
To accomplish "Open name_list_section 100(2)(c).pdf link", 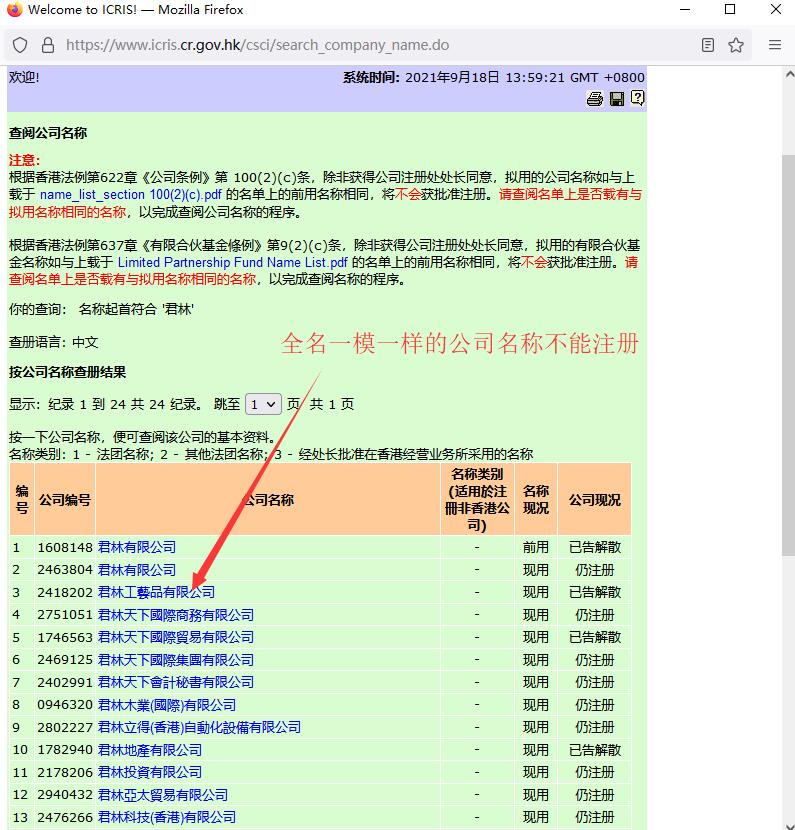I will [x=131, y=194].
